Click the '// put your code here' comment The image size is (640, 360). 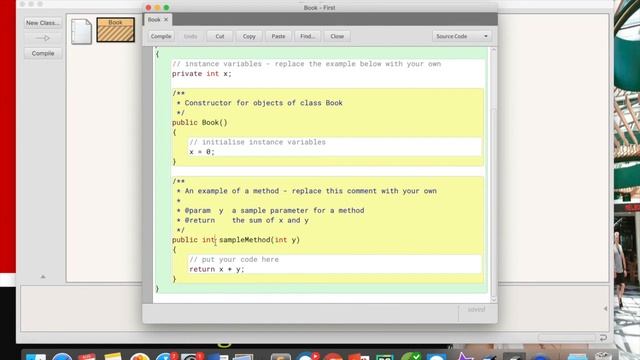point(234,260)
